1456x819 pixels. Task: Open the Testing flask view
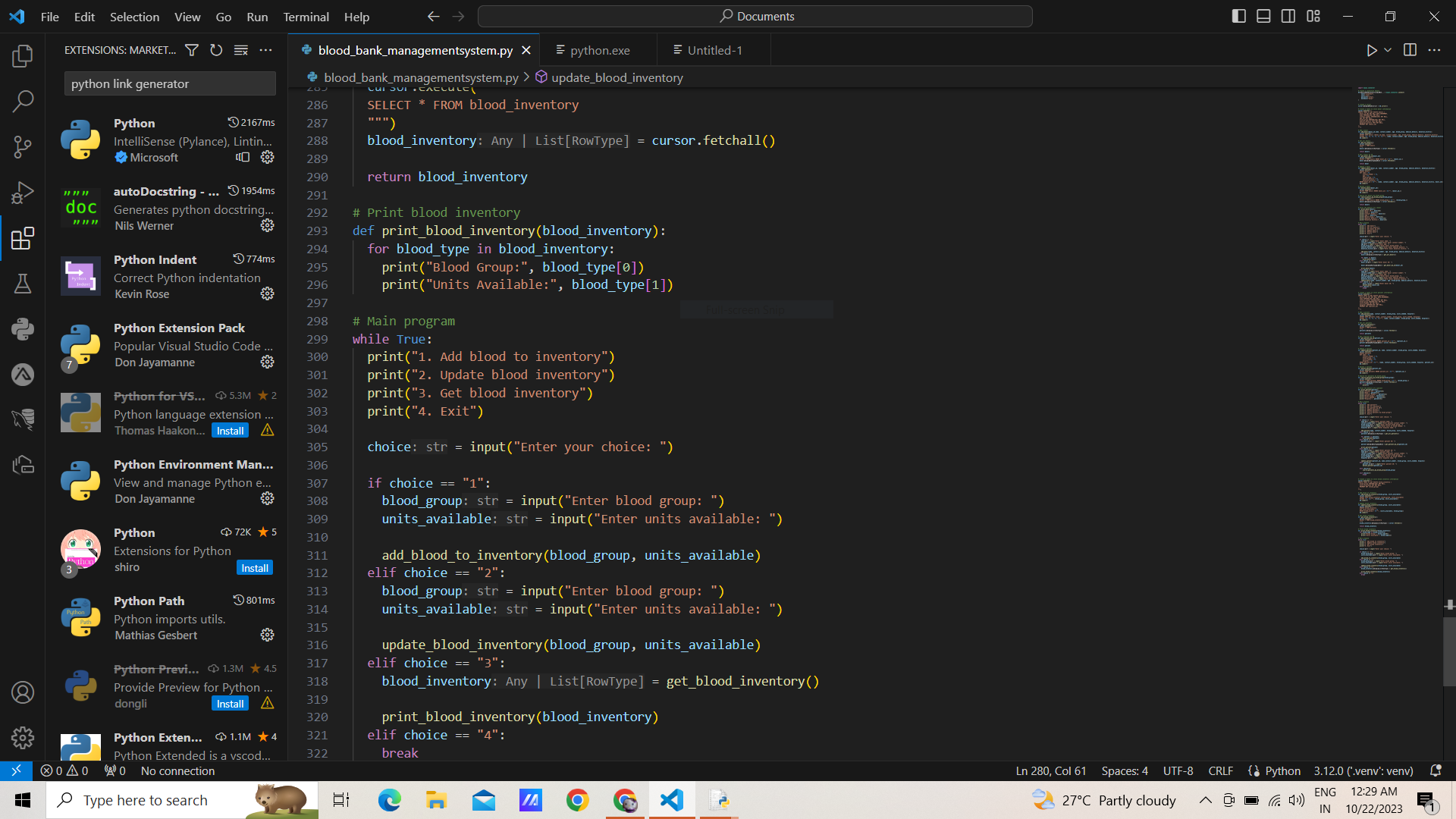point(23,284)
